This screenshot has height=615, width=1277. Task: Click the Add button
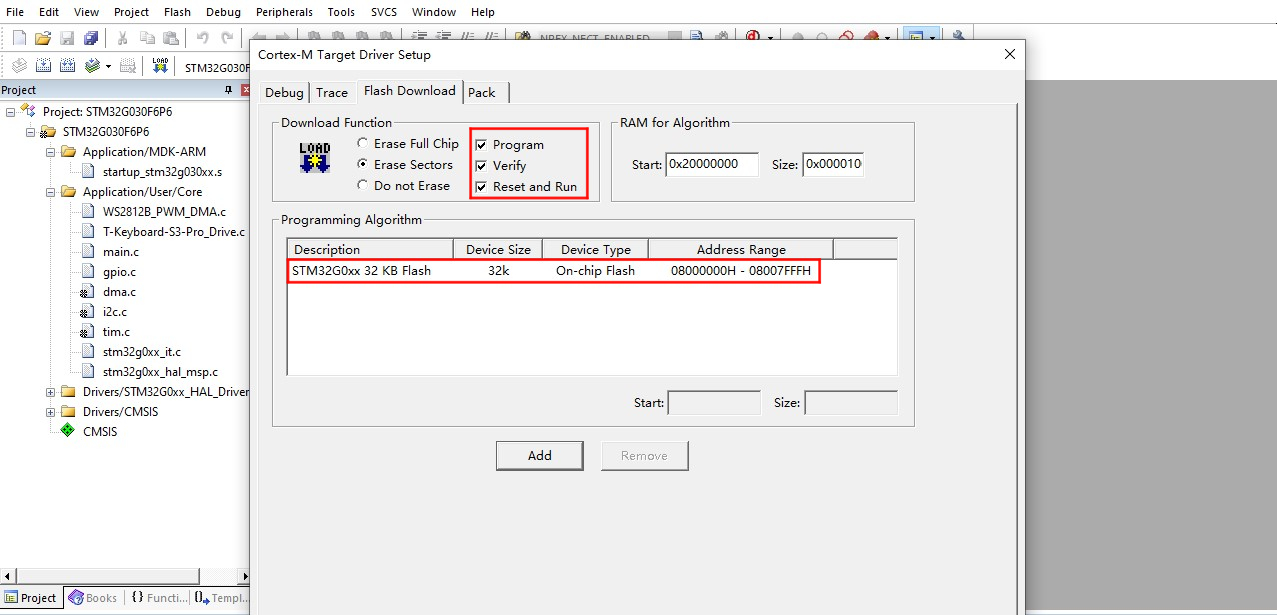[539, 456]
